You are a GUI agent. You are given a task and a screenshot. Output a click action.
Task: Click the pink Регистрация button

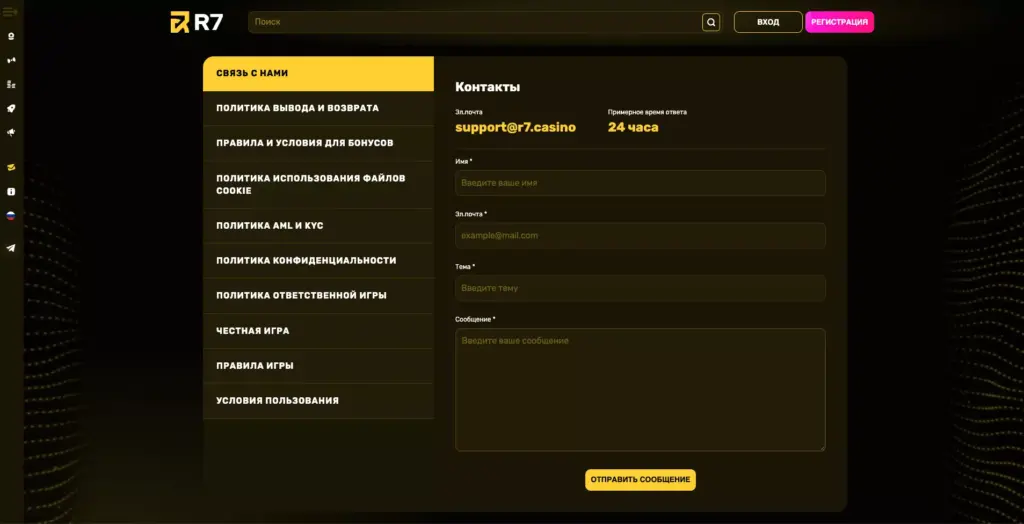click(839, 22)
